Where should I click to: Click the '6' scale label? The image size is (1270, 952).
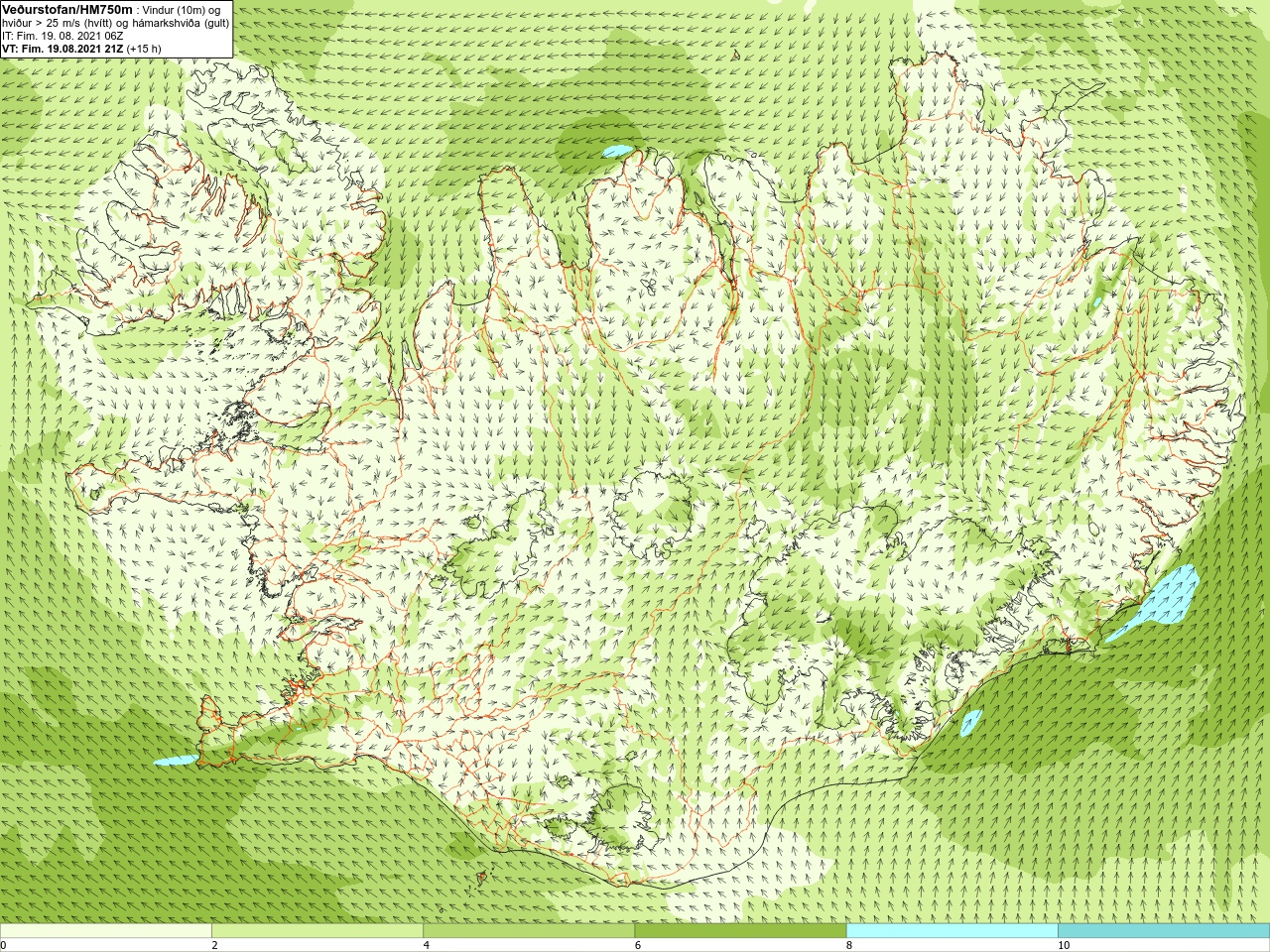point(637,945)
